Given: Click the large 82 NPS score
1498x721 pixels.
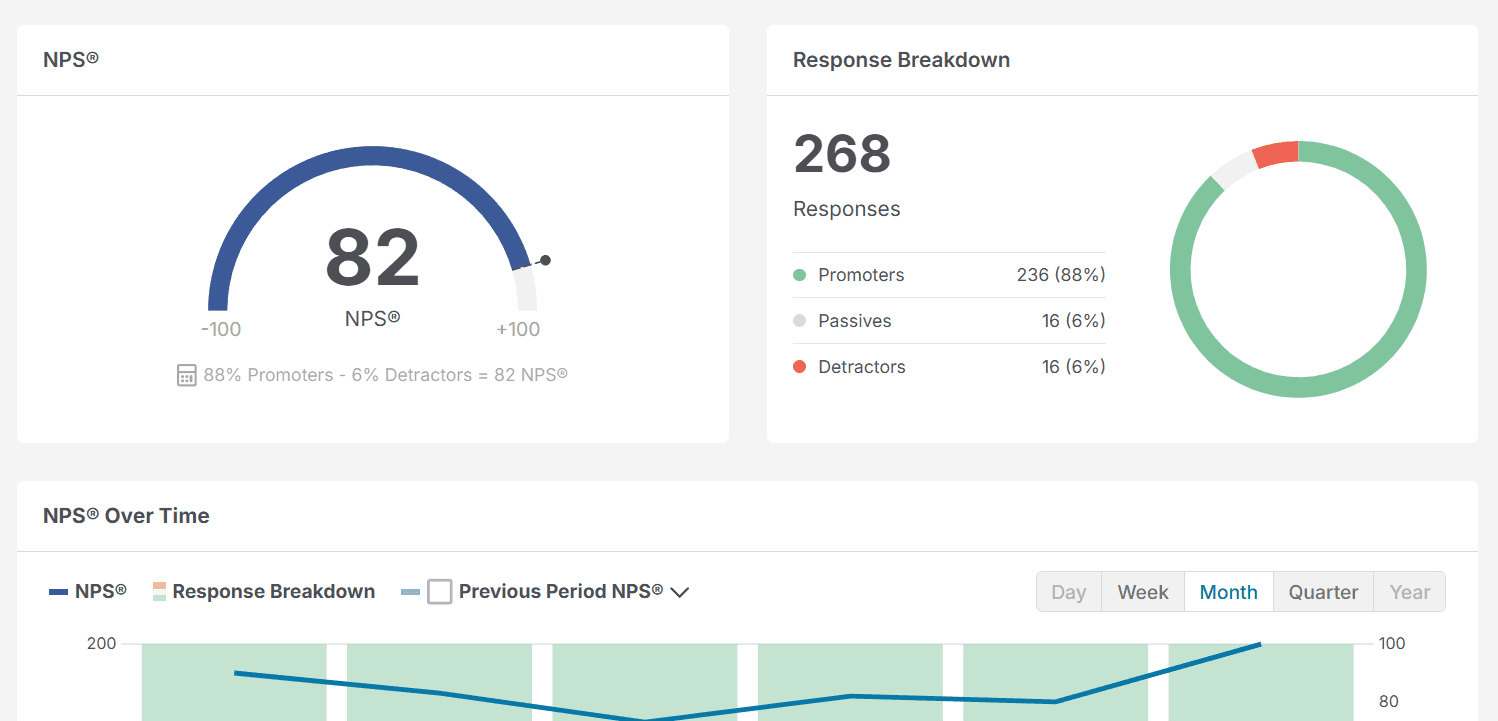Looking at the screenshot, I should [x=373, y=258].
